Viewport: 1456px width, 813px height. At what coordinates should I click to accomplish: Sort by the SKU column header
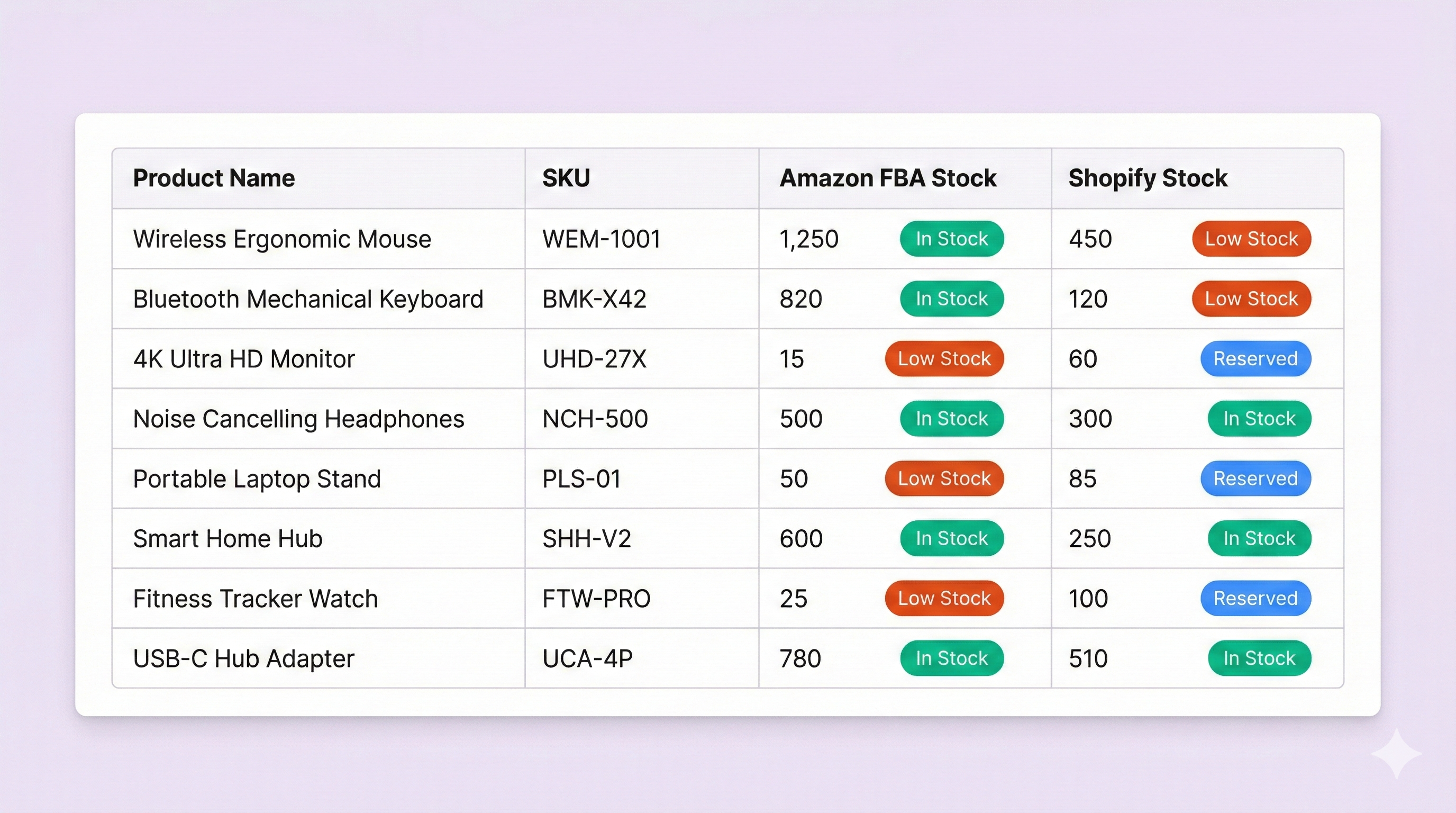565,177
